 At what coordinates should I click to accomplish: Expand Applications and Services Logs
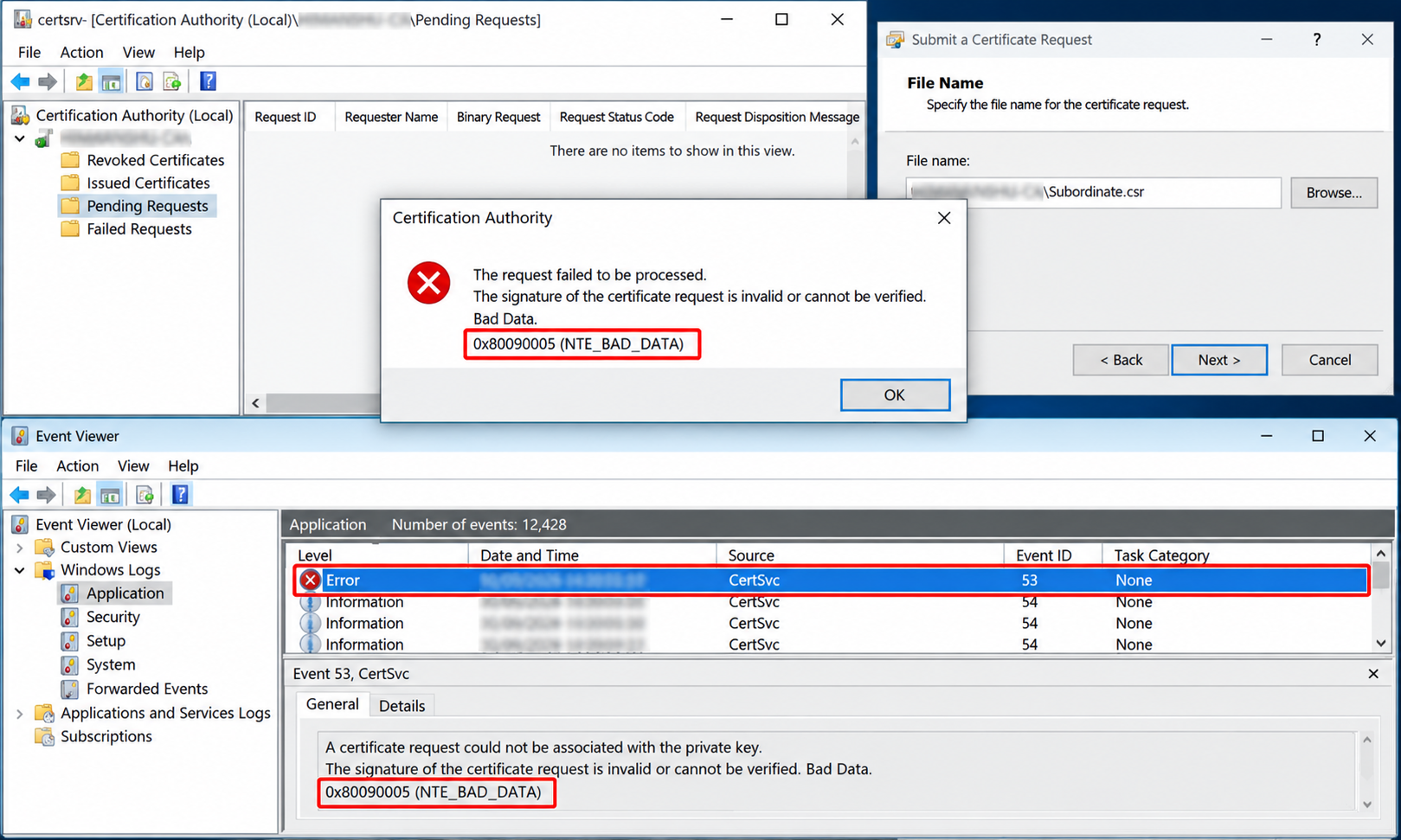20,714
